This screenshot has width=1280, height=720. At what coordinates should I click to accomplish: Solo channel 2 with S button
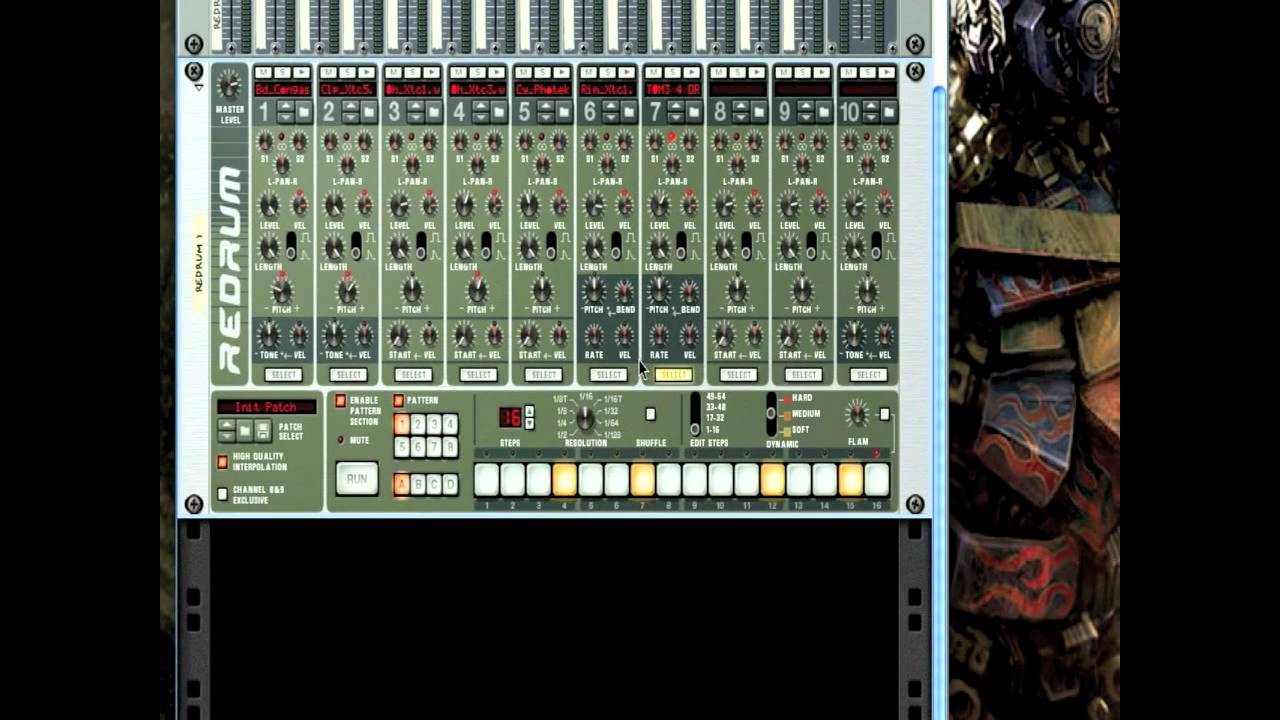347,72
